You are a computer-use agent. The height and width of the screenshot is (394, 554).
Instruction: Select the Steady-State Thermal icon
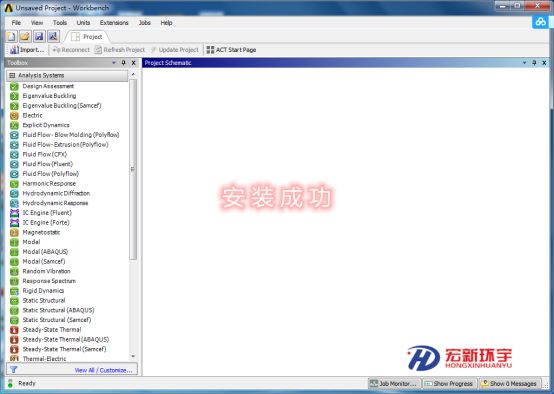click(x=14, y=330)
